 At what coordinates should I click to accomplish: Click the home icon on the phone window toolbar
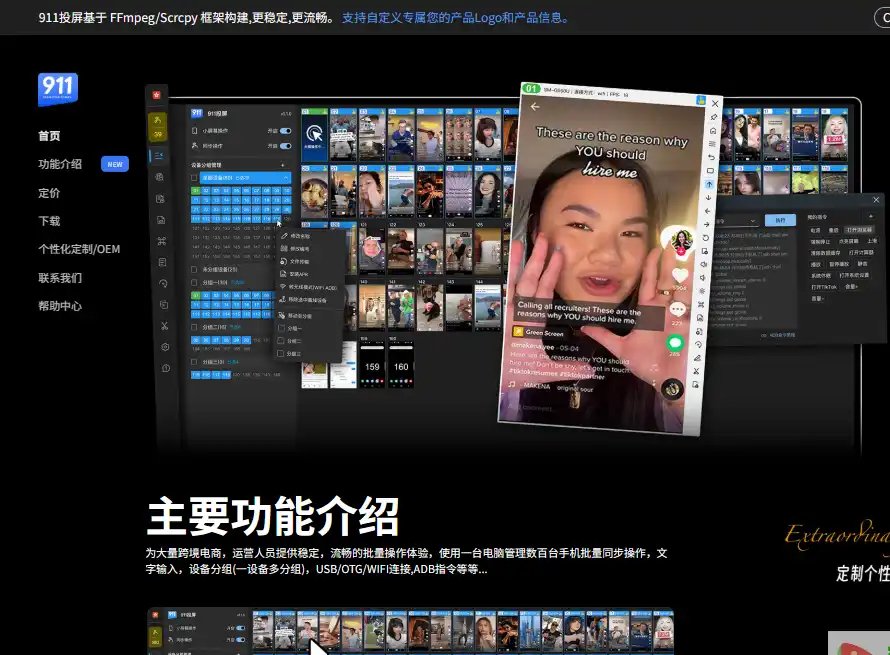[713, 131]
